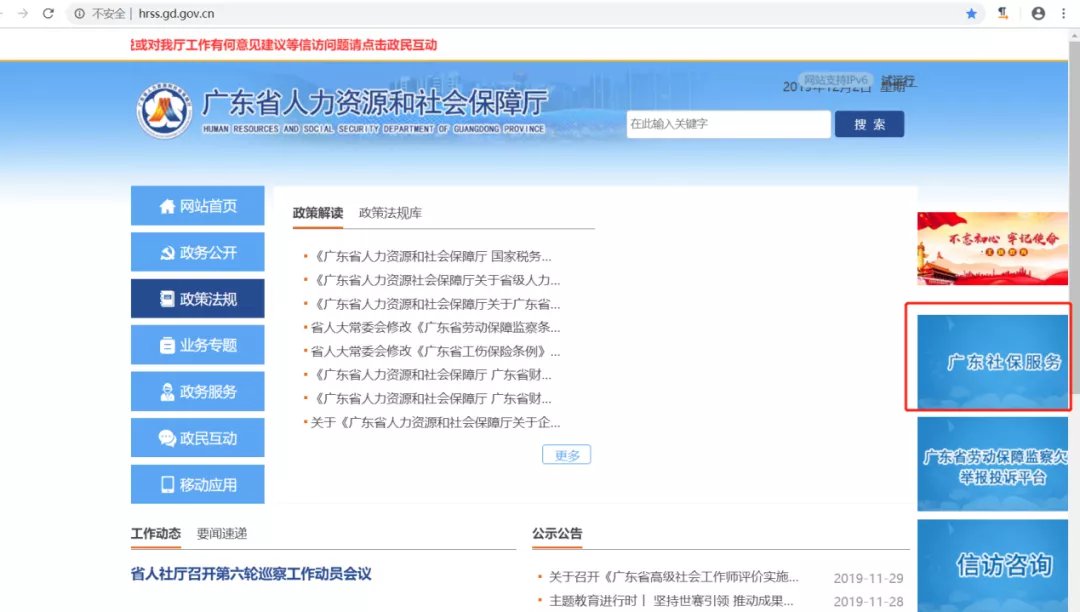Click 更多 button under policy list
The width and height of the screenshot is (1080, 612).
(566, 455)
